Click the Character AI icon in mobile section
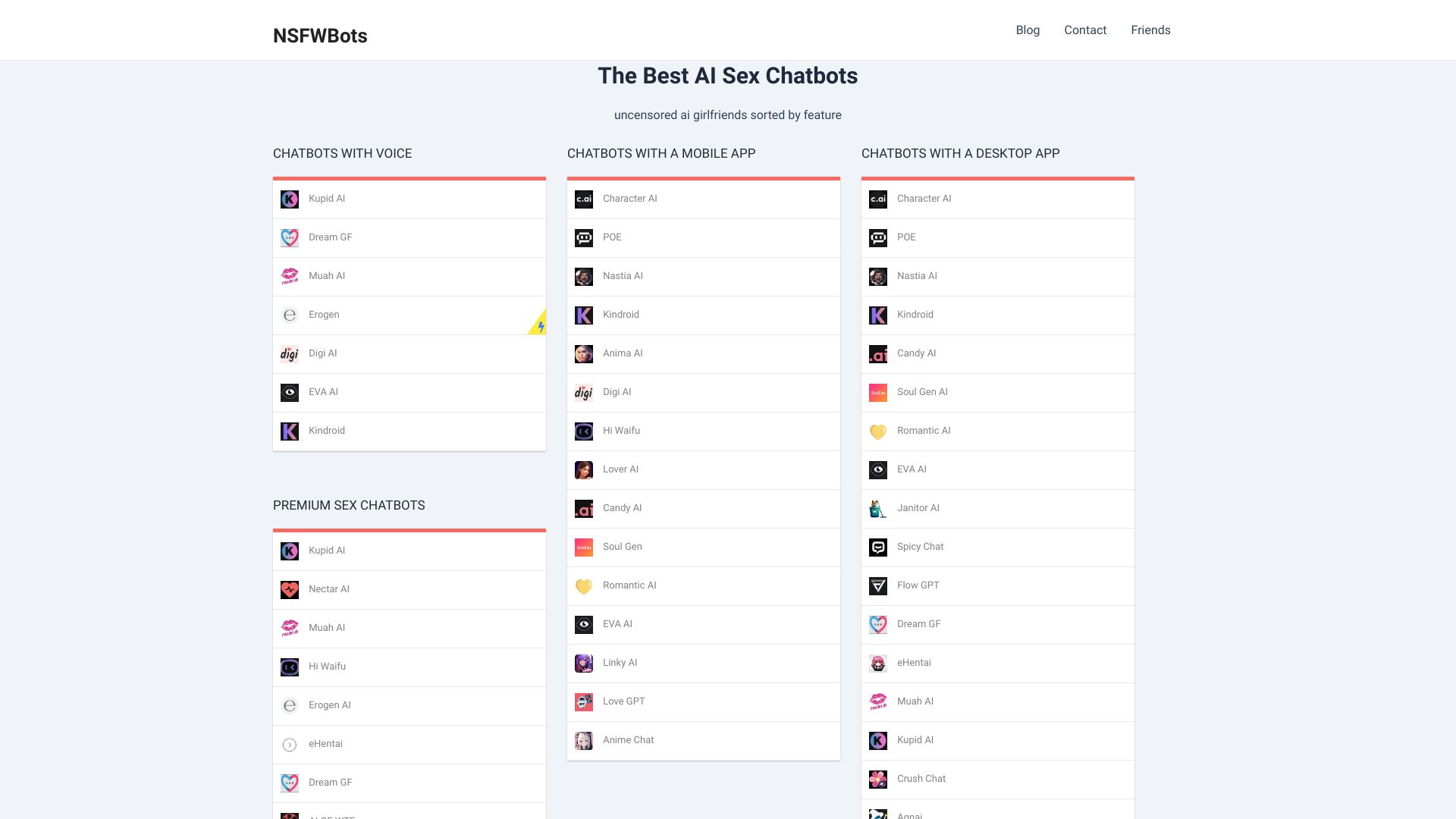The image size is (1456, 819). 583,199
